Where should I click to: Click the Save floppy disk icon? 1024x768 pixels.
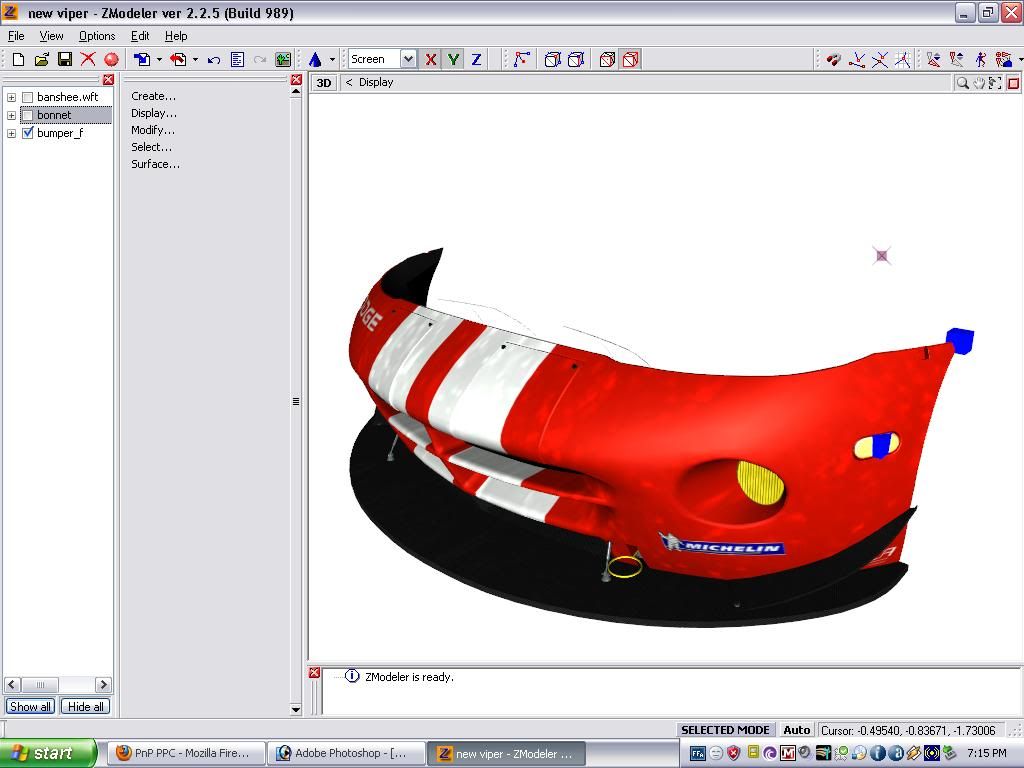pyautogui.click(x=64, y=60)
